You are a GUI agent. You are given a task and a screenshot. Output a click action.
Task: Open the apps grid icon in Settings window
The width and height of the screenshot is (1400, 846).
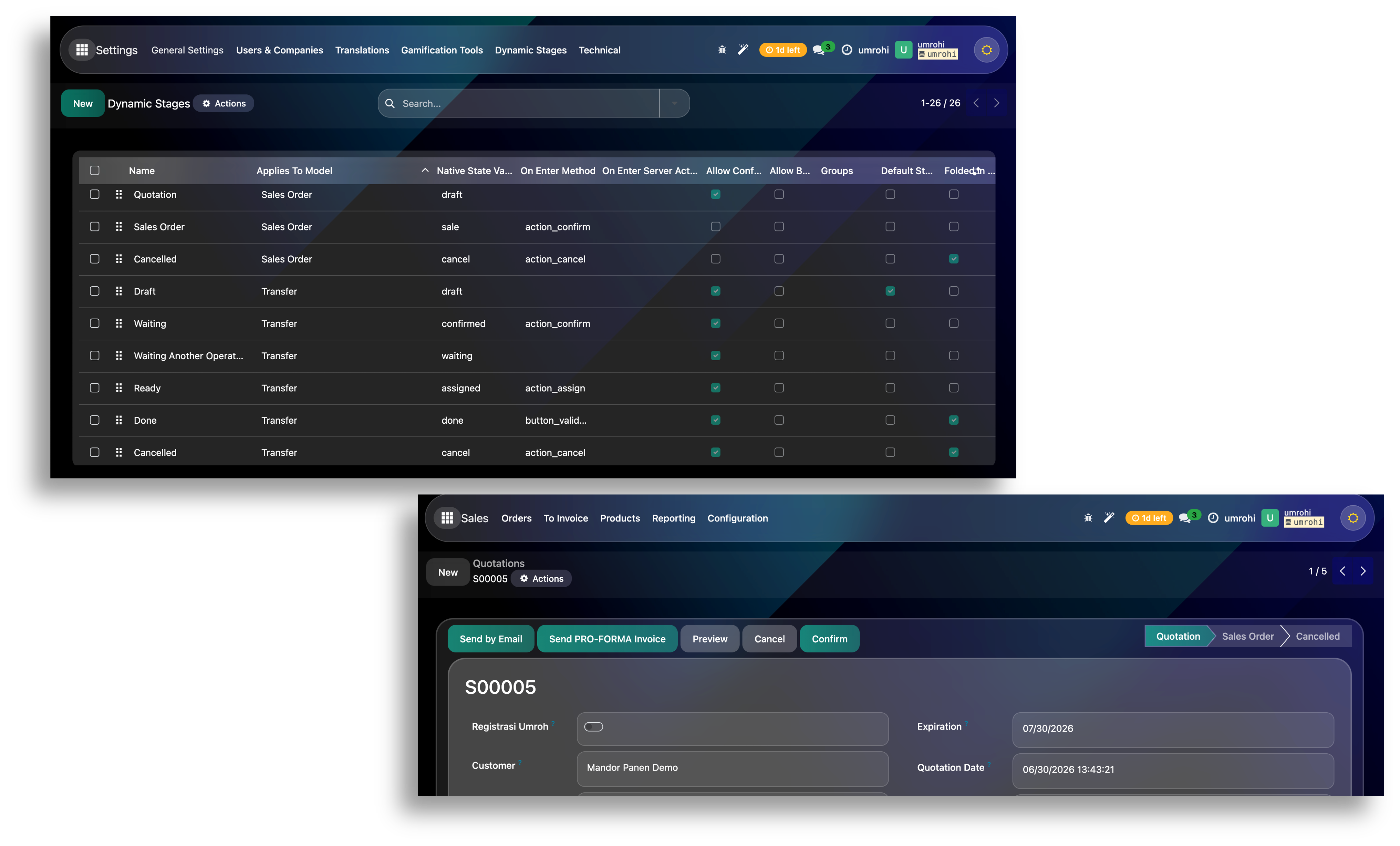[x=82, y=50]
